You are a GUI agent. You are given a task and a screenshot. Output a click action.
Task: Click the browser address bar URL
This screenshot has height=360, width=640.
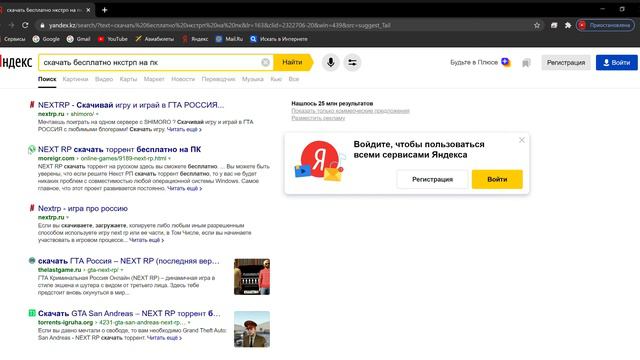tap(220, 25)
